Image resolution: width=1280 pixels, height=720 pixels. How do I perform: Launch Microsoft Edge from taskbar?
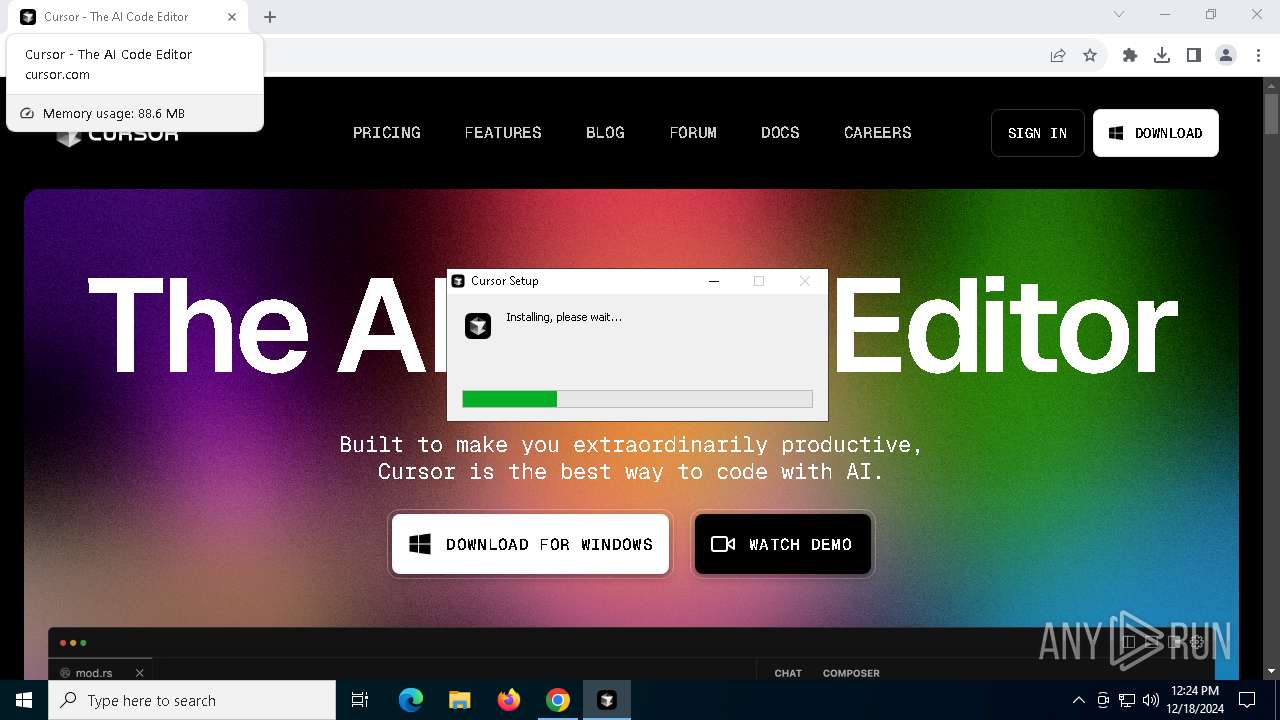pyautogui.click(x=411, y=700)
